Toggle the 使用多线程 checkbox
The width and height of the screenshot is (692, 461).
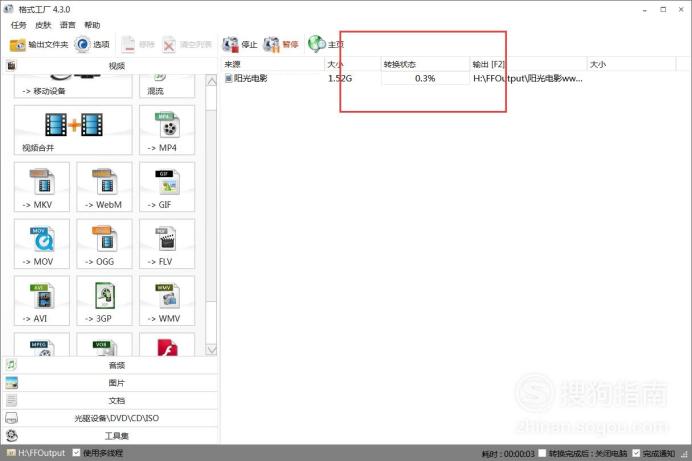coord(76,453)
